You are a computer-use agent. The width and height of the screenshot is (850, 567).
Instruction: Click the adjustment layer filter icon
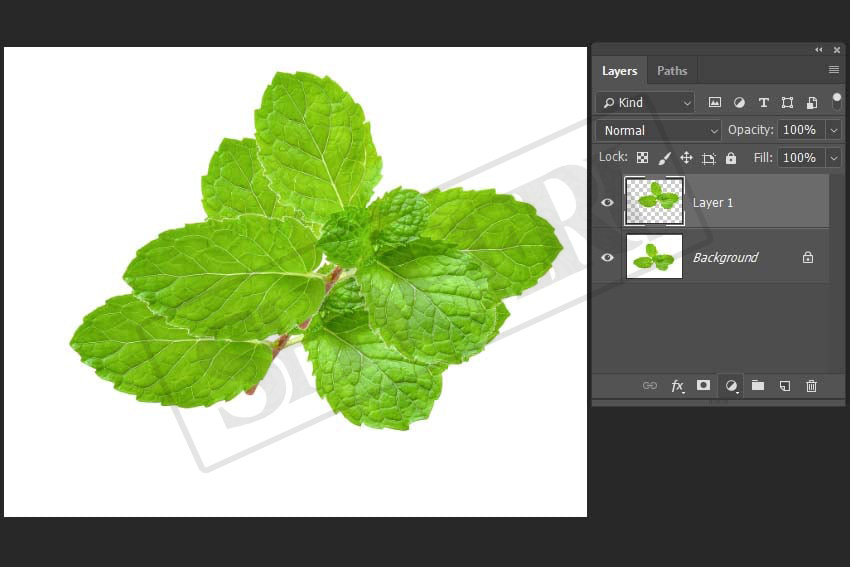coord(739,102)
